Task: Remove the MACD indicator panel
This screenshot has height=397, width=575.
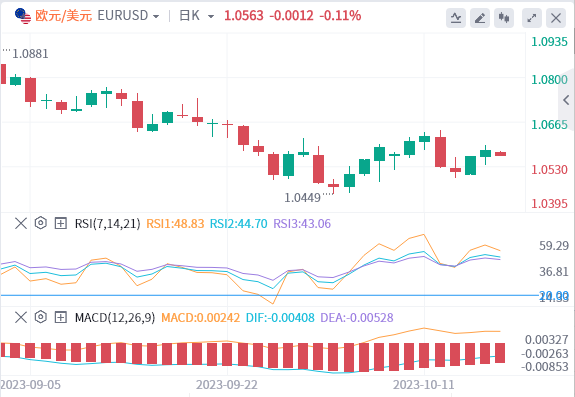Action: pyautogui.click(x=21, y=317)
